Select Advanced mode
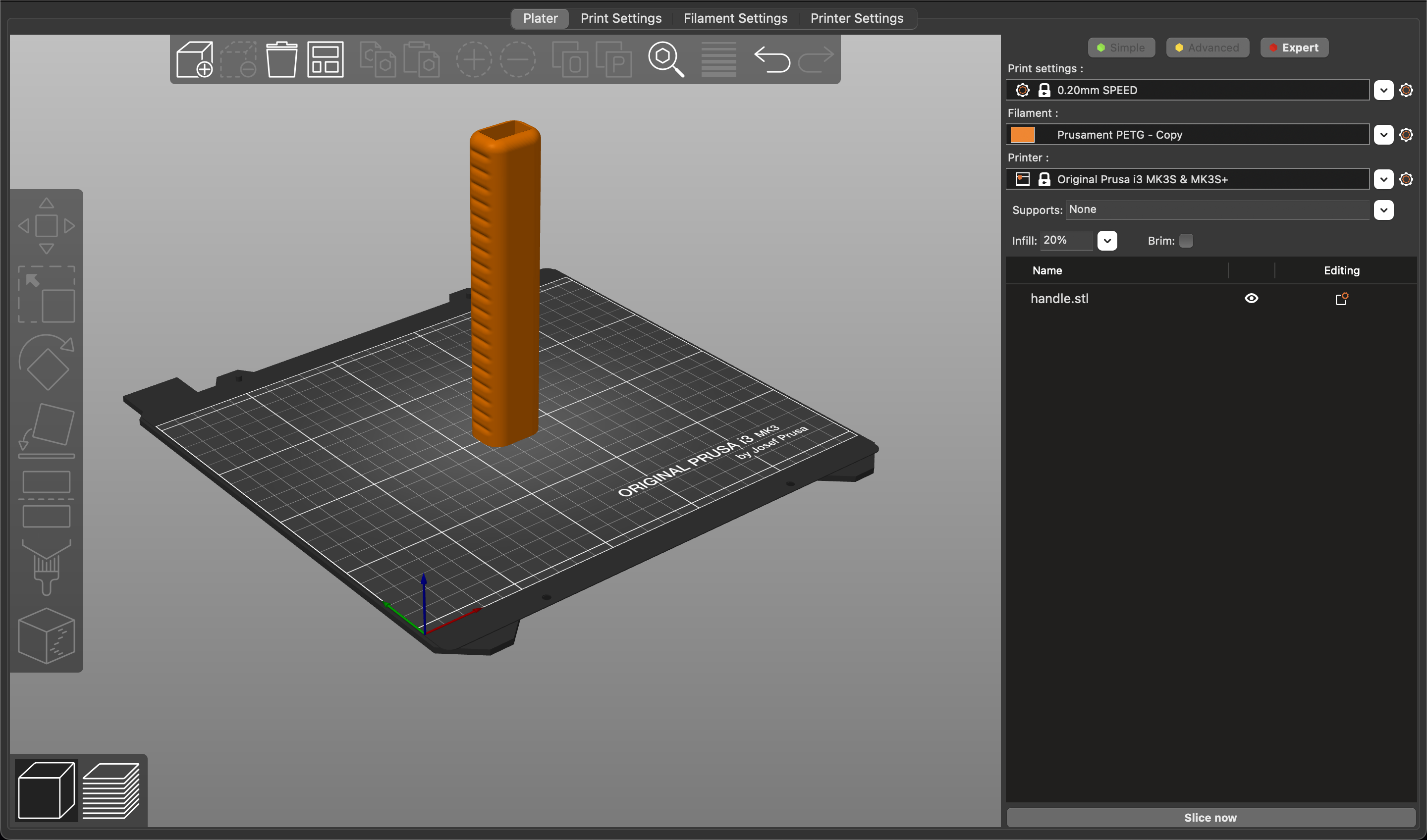This screenshot has height=840, width=1427. (x=1207, y=48)
